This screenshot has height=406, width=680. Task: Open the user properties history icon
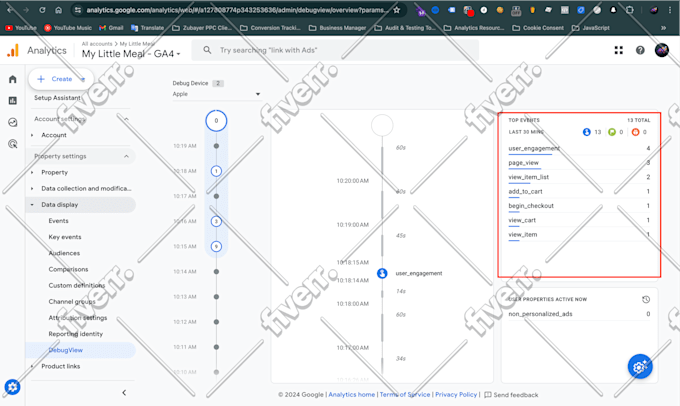pyautogui.click(x=646, y=299)
